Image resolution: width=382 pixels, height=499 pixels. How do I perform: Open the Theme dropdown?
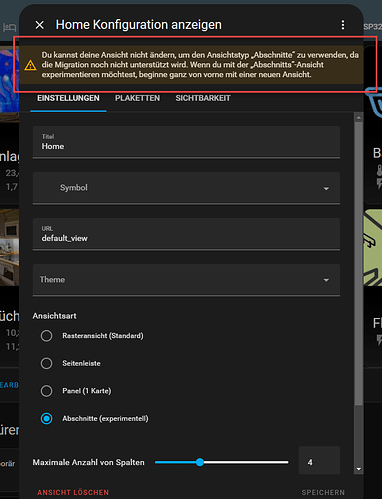coord(186,280)
